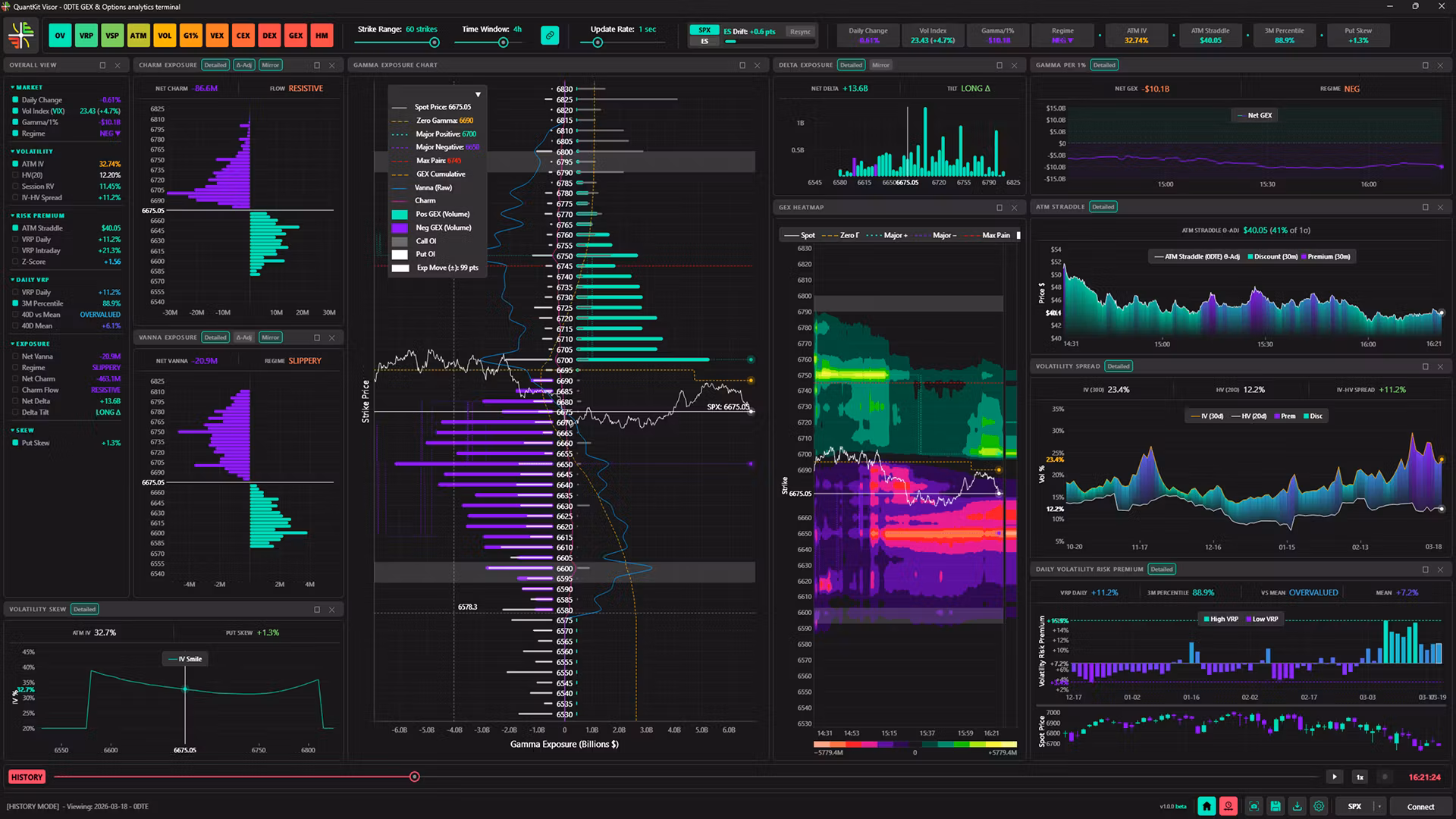
Task: Click the Resync button next to ES Drift
Action: tap(801, 32)
